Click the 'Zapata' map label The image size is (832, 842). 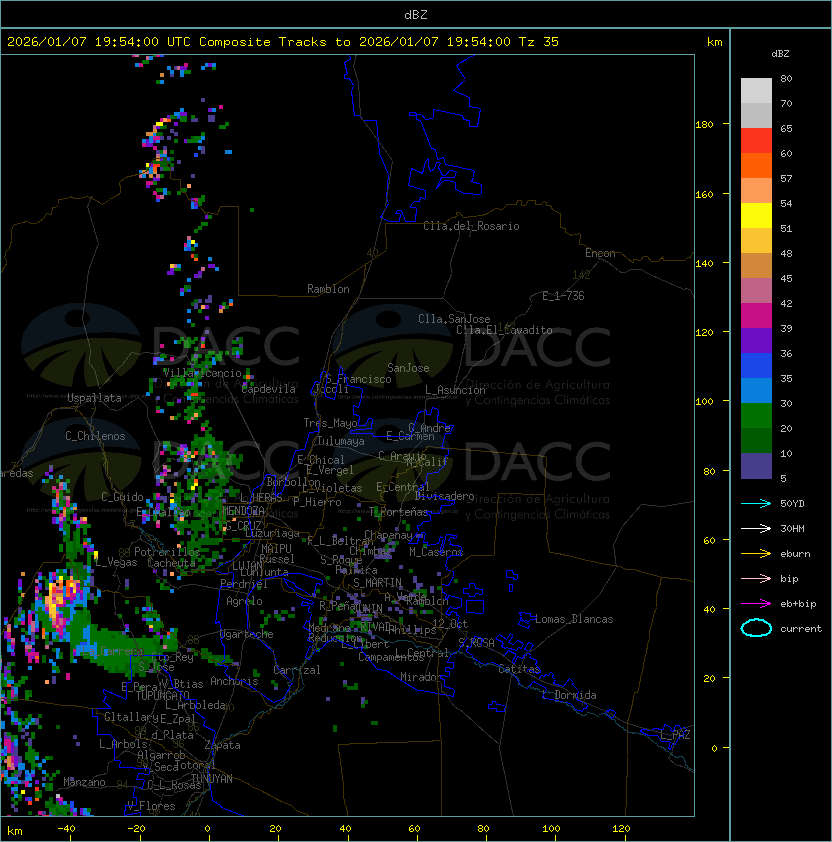click(222, 745)
